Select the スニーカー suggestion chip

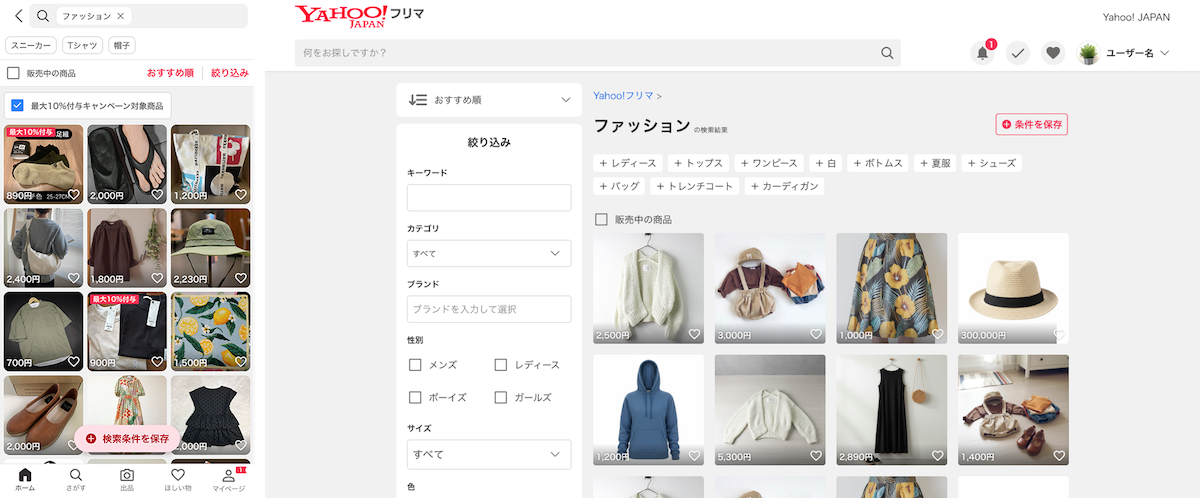(x=31, y=46)
